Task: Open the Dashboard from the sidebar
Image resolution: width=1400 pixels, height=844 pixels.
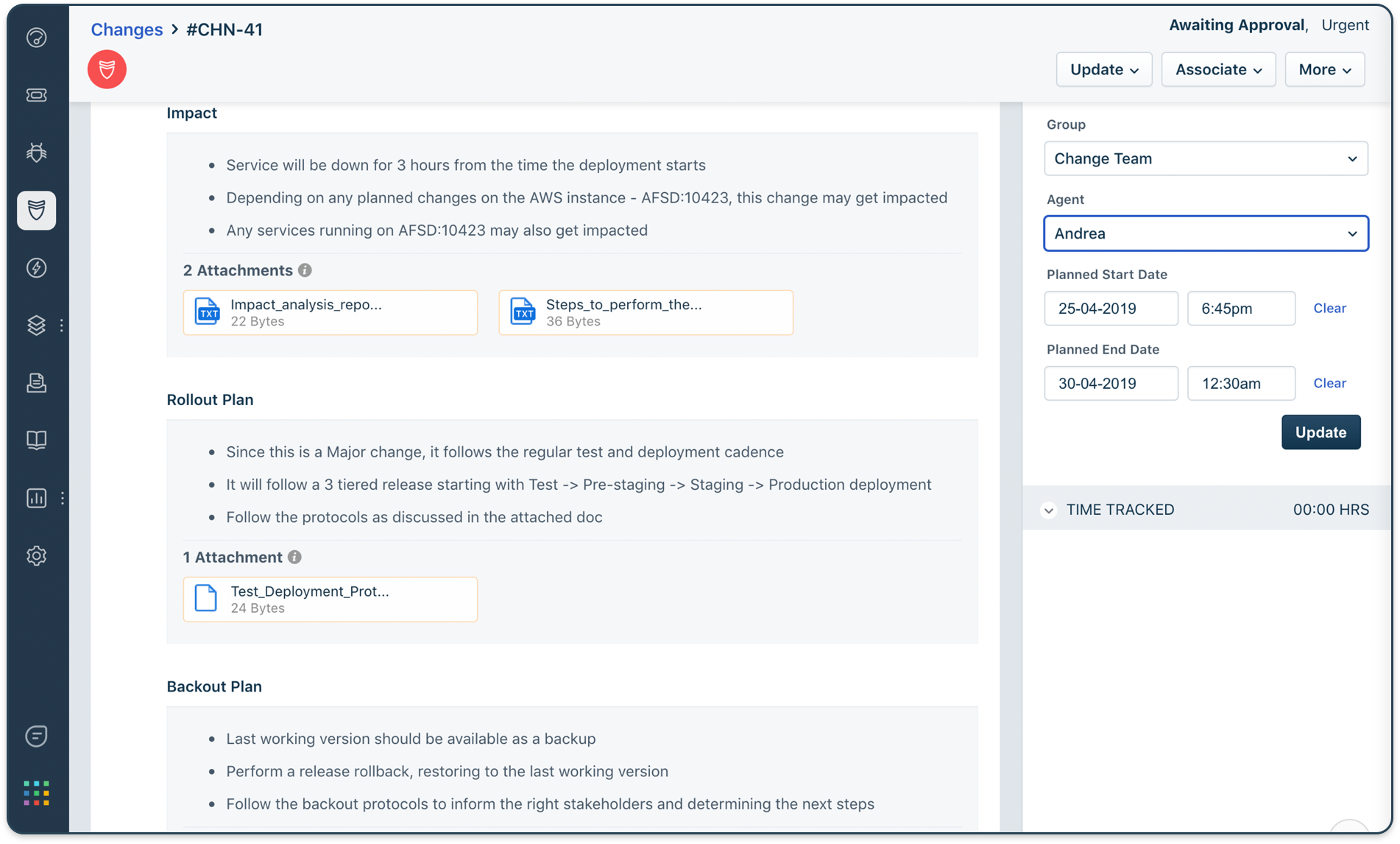Action: click(36, 38)
